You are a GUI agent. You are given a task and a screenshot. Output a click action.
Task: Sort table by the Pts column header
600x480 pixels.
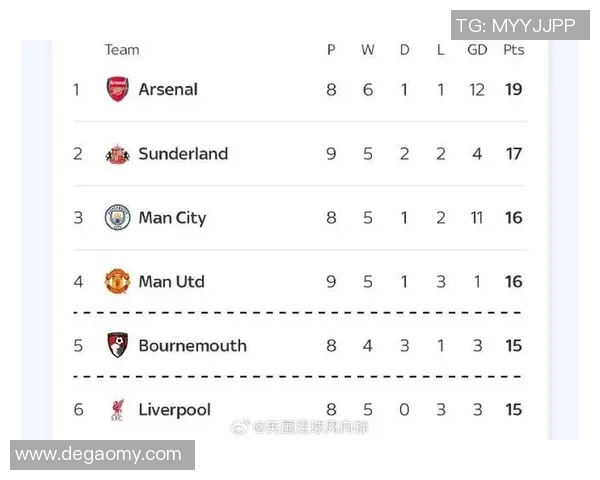click(x=514, y=49)
